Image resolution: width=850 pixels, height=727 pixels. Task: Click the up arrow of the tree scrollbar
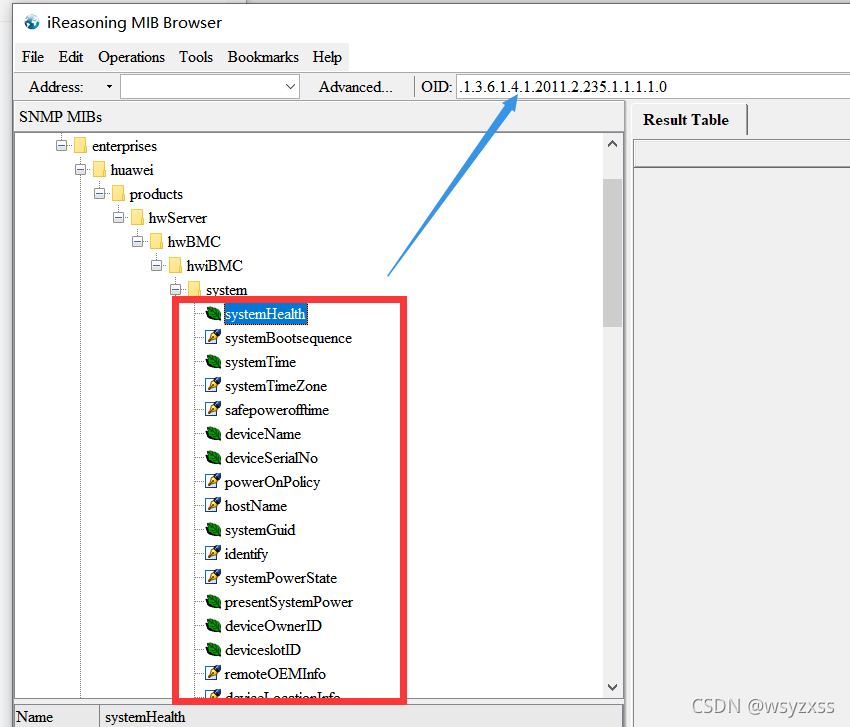pos(613,144)
